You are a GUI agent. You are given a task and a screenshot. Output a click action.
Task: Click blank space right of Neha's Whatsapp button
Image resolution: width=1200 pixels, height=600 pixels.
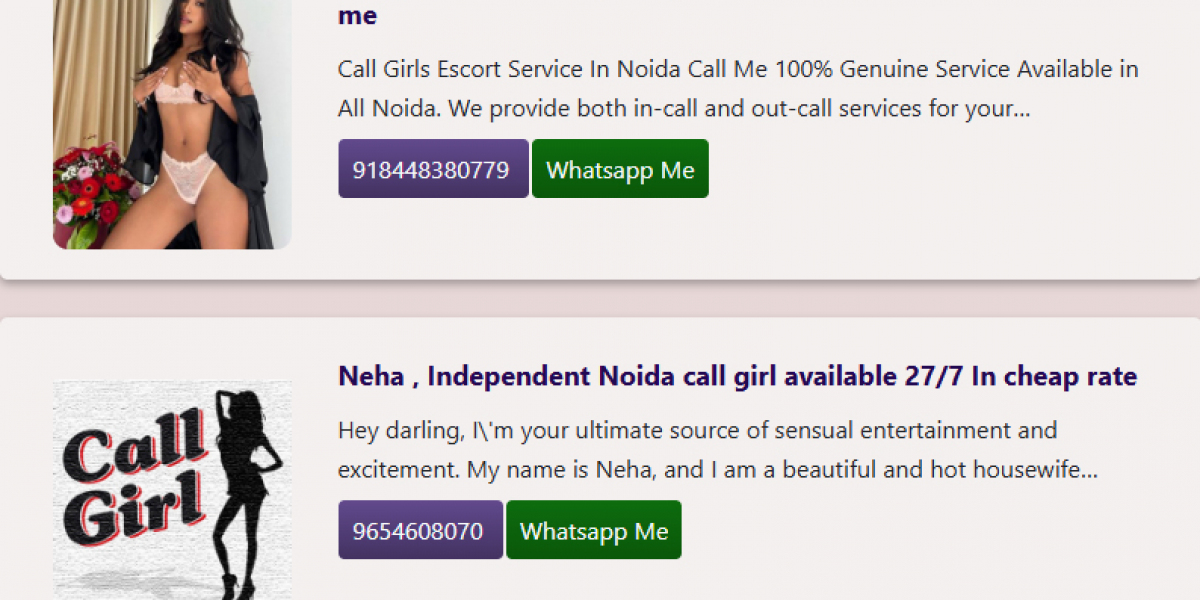point(900,530)
